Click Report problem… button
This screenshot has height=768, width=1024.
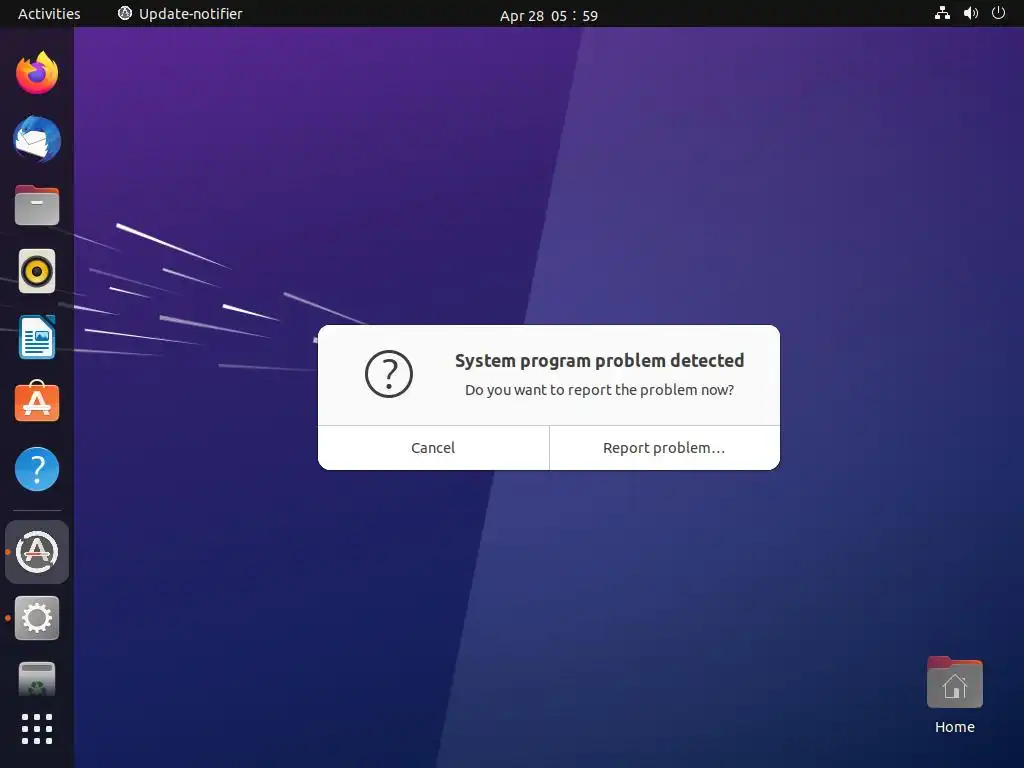click(664, 448)
